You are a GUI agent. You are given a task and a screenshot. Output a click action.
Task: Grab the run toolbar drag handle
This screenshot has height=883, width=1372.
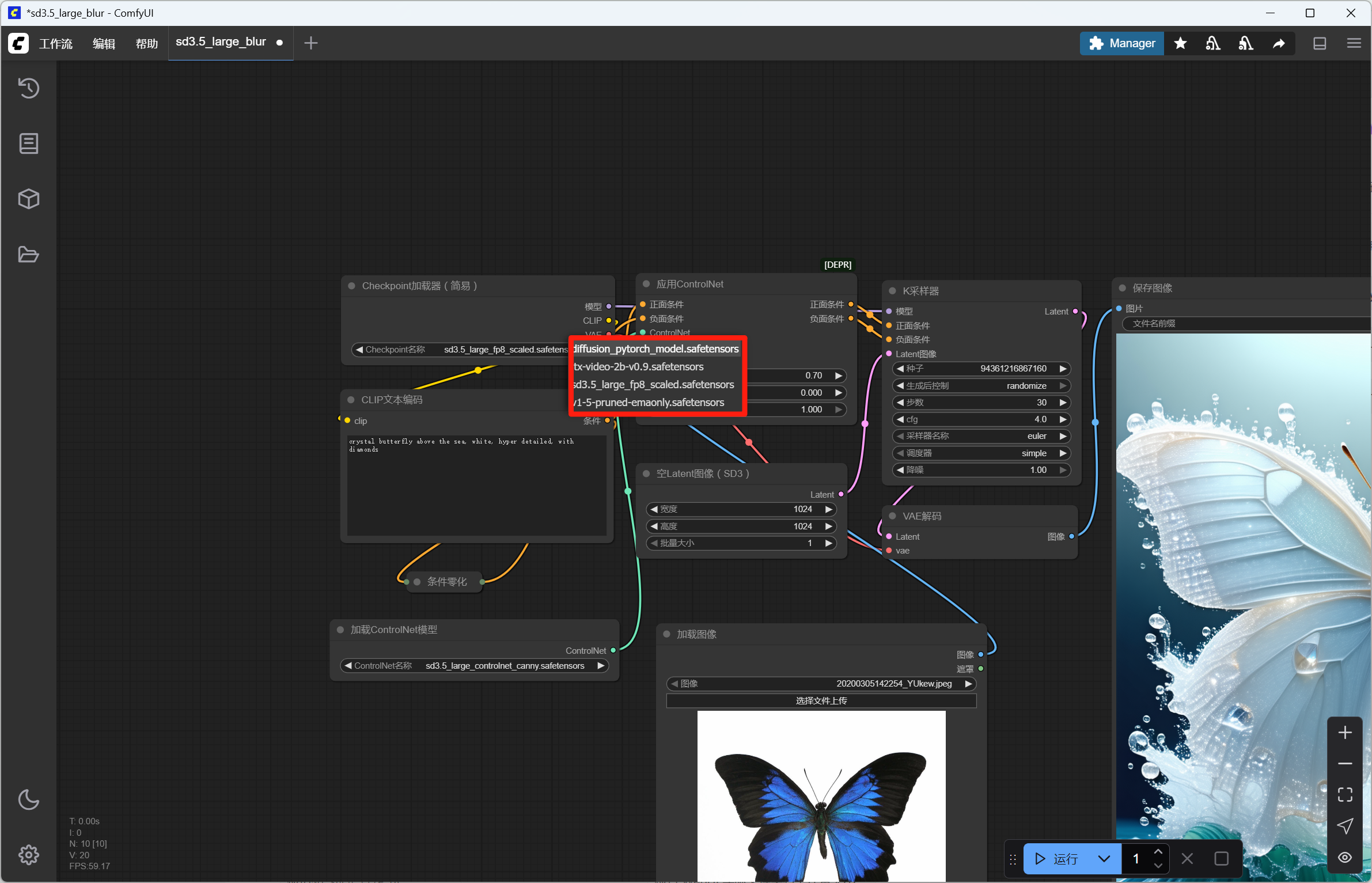pos(1013,859)
